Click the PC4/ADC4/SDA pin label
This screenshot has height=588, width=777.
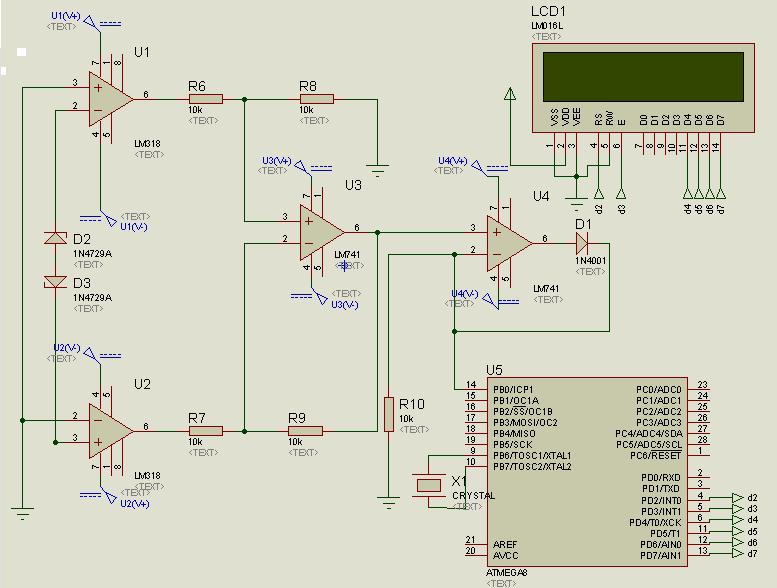pos(649,433)
